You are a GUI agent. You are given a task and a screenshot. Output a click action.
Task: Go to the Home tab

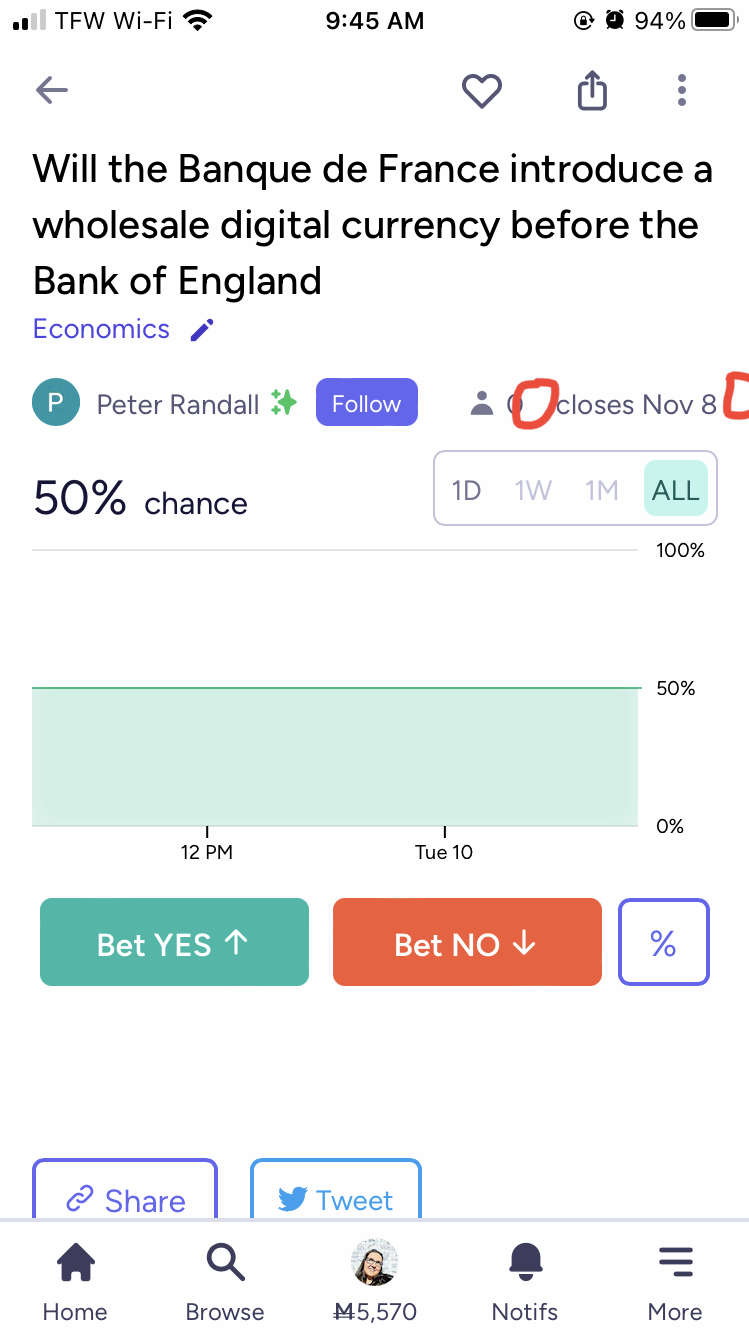pyautogui.click(x=75, y=1282)
